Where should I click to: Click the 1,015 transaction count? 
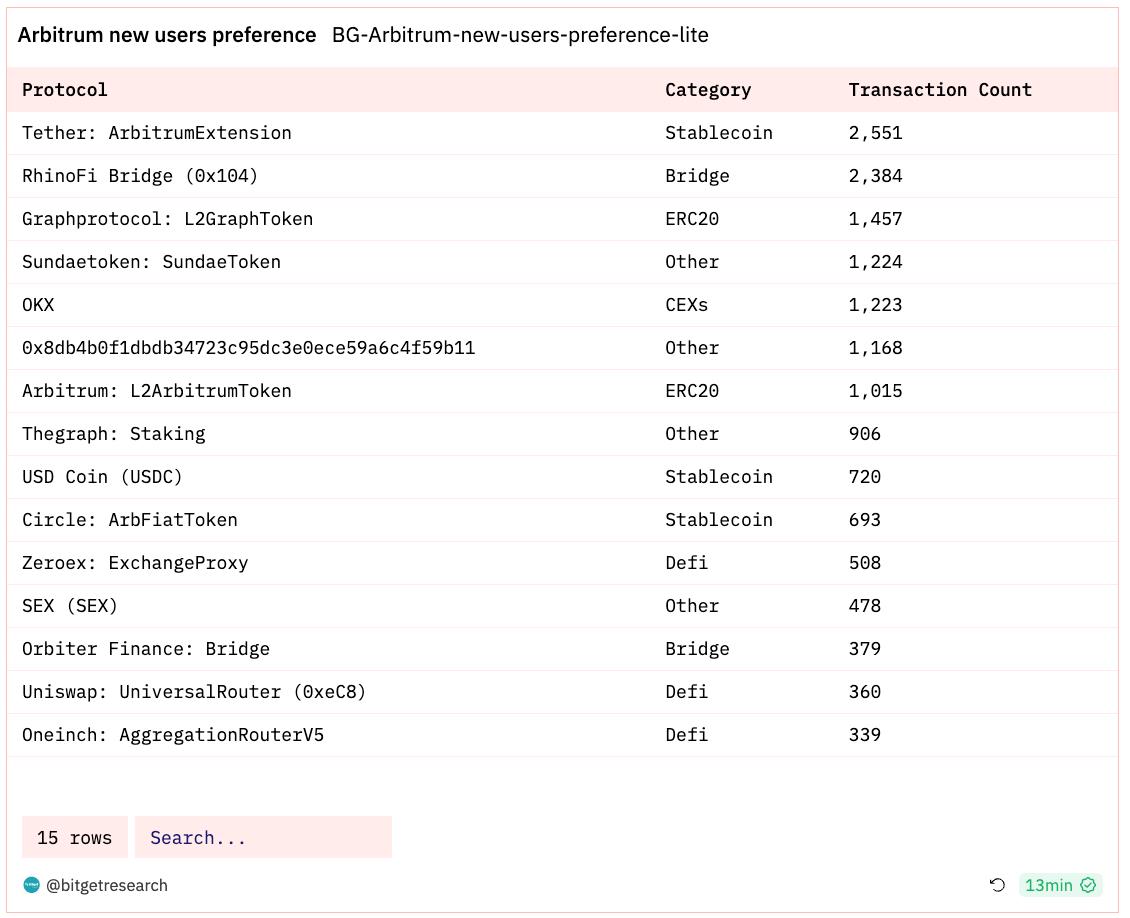(x=875, y=391)
